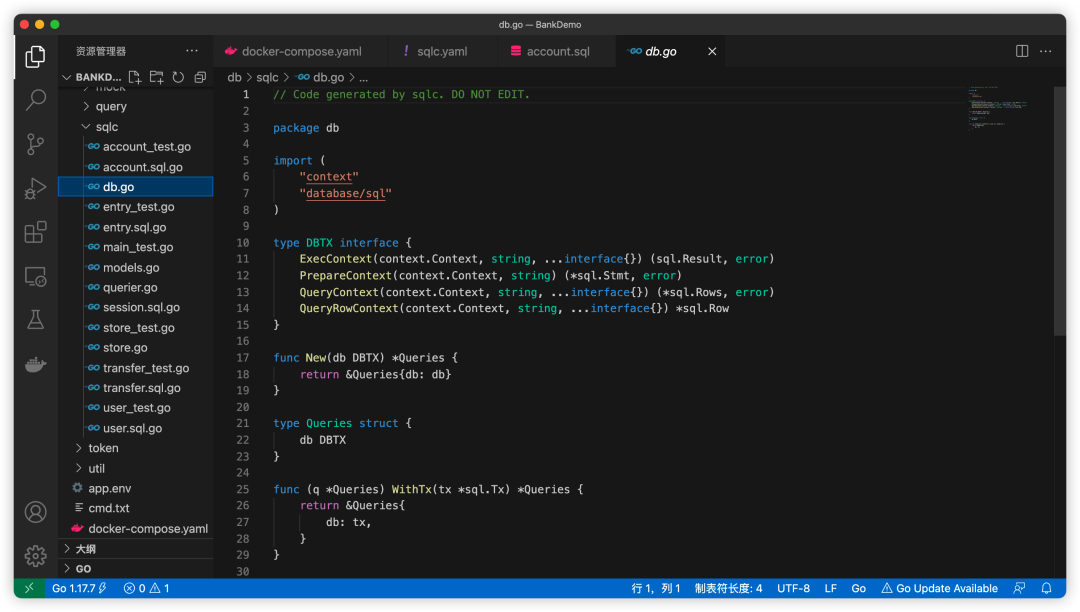The image size is (1080, 612).
Task: Refresh the explorer tree
Action: point(178,77)
